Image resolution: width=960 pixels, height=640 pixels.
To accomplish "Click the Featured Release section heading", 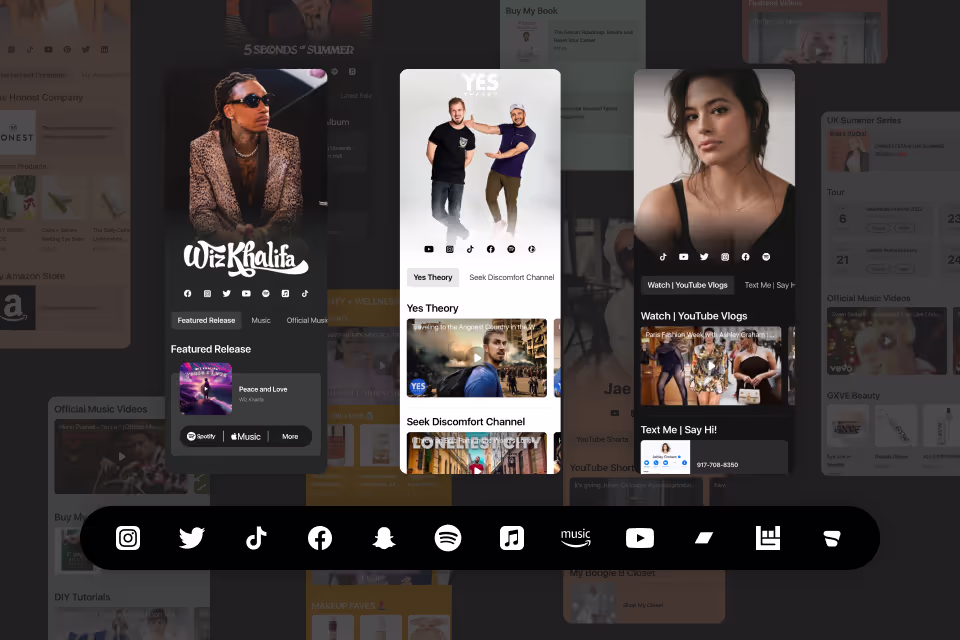I will coord(211,349).
